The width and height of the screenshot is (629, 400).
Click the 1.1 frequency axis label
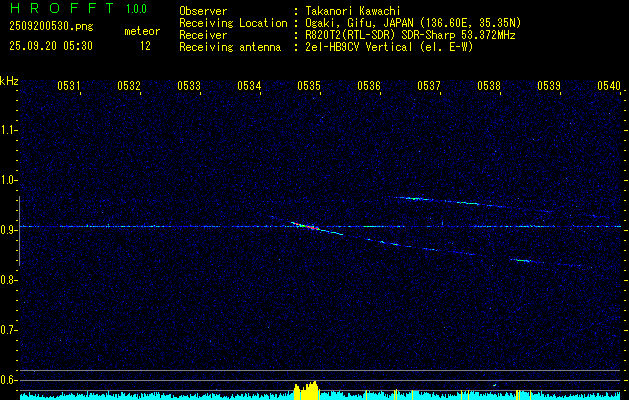point(7,130)
